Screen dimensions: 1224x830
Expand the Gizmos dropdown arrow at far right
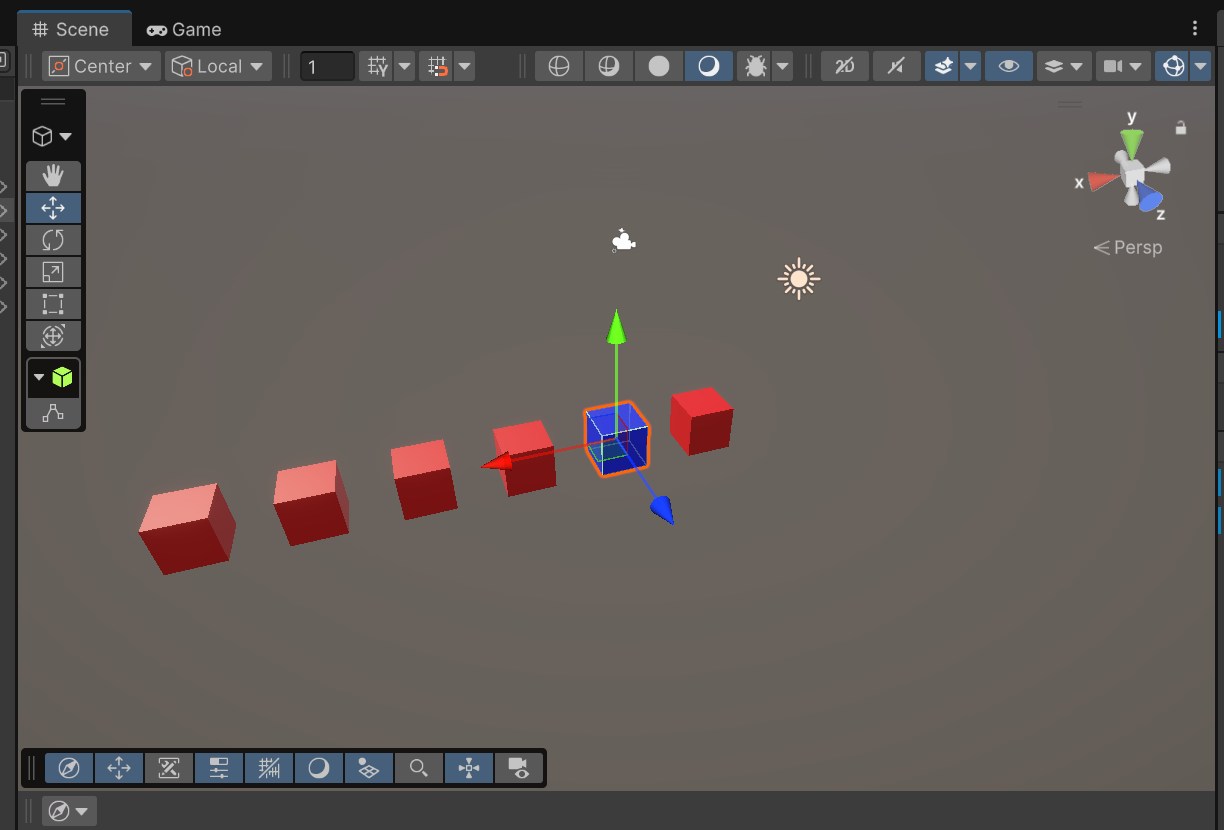[x=1201, y=66]
